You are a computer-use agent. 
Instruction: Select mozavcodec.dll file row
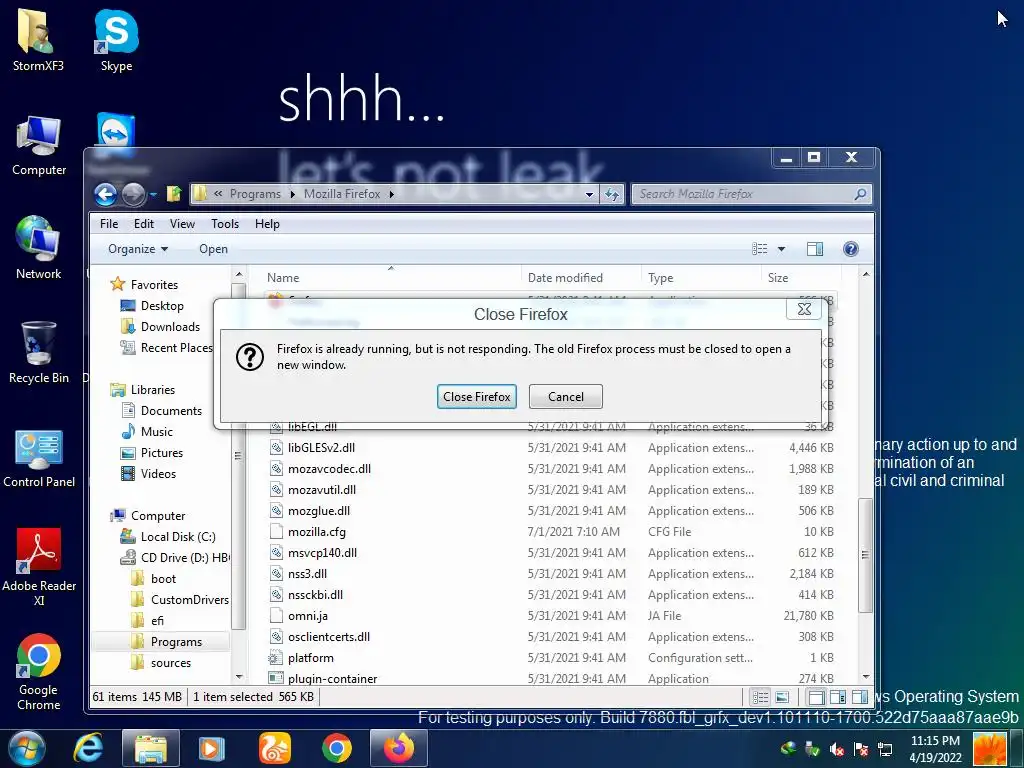pyautogui.click(x=552, y=468)
